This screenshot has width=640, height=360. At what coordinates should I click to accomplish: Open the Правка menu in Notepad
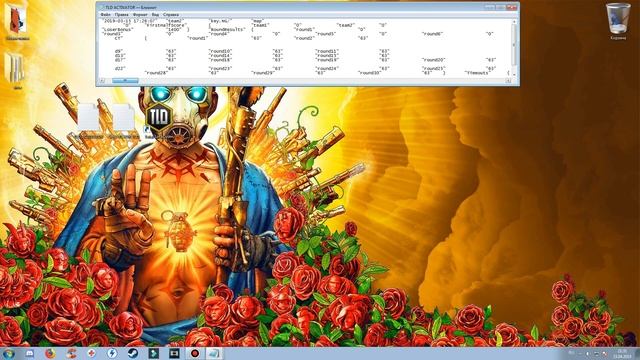pos(122,15)
